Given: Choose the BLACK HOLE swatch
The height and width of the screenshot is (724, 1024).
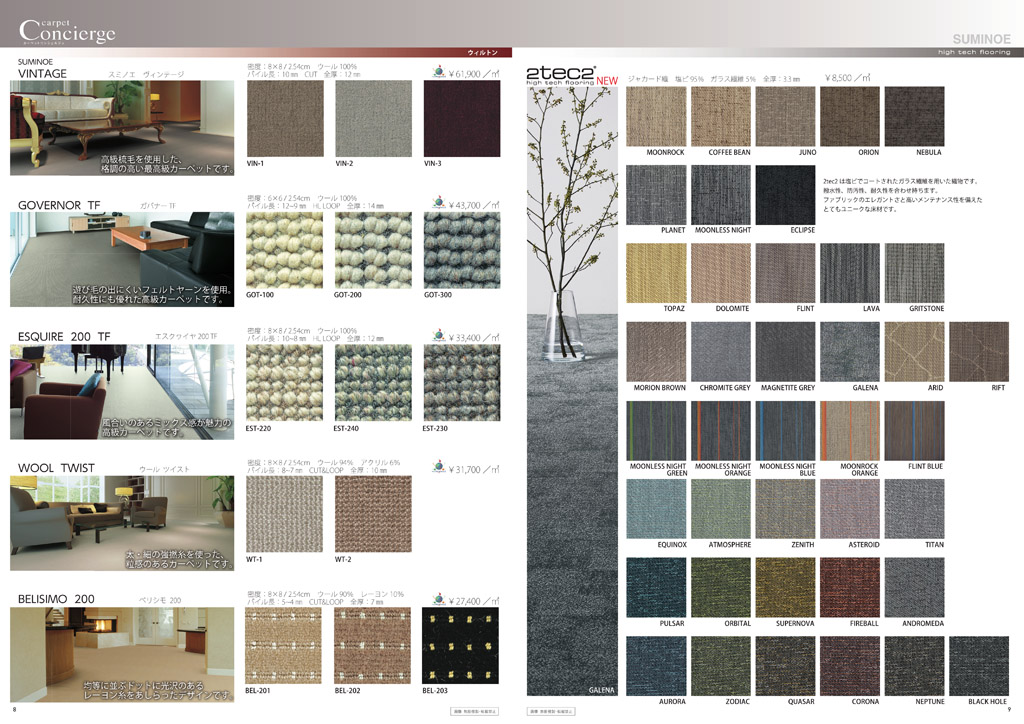Looking at the screenshot, I should click(x=980, y=666).
